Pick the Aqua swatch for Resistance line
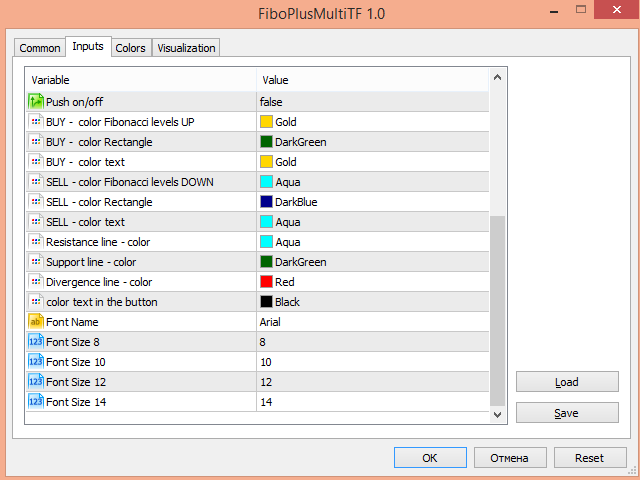This screenshot has width=640, height=480. click(x=267, y=242)
